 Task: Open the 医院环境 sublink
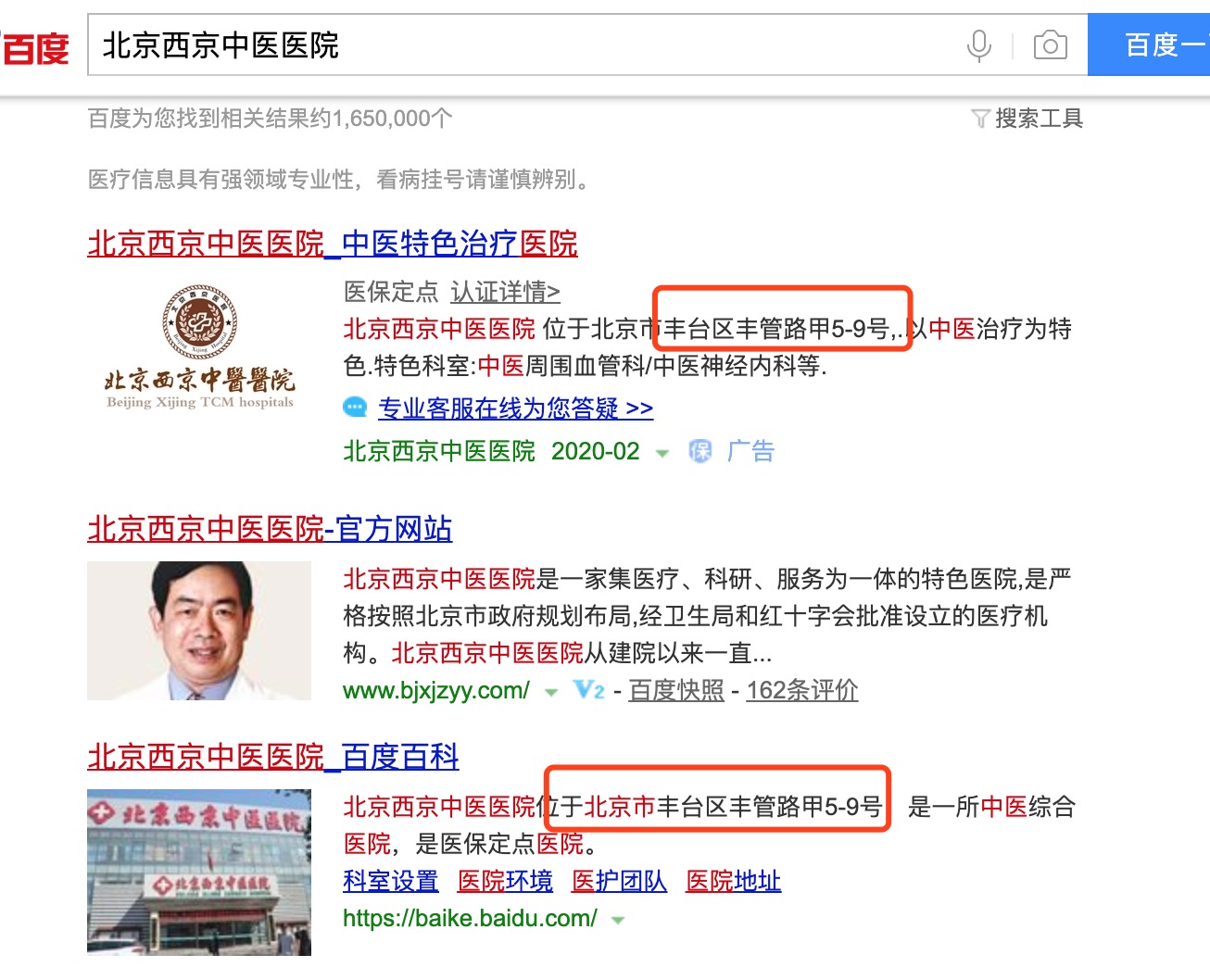click(505, 881)
